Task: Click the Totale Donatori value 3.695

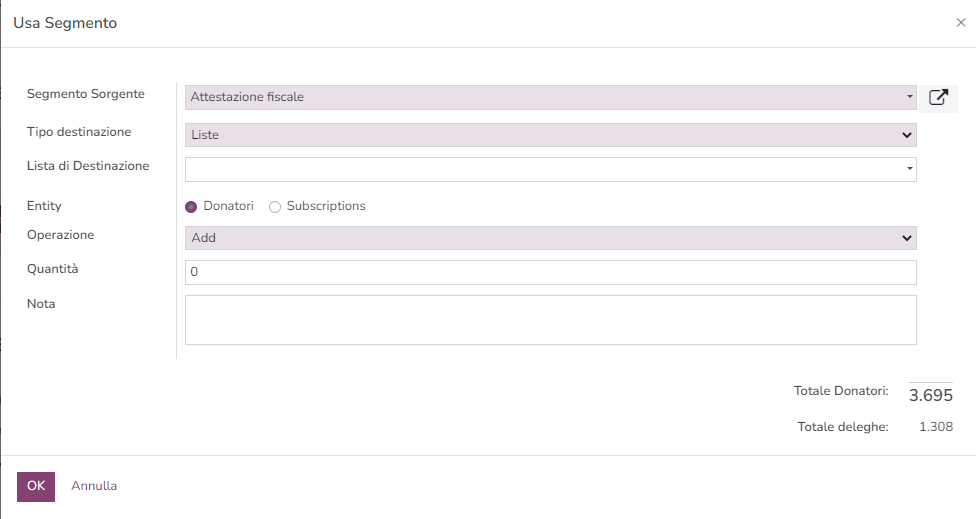Action: click(x=930, y=395)
